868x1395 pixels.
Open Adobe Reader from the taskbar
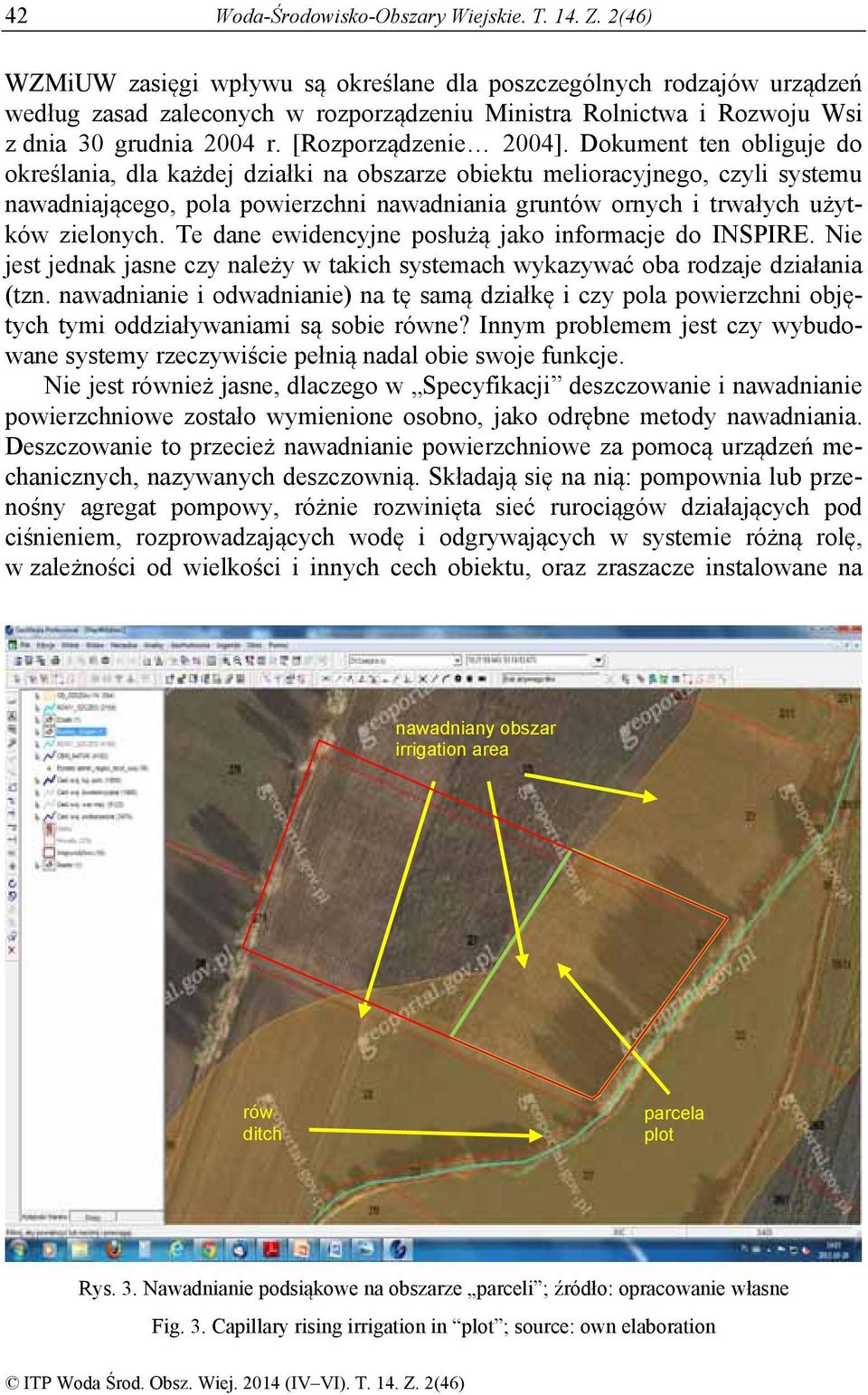(x=271, y=1249)
